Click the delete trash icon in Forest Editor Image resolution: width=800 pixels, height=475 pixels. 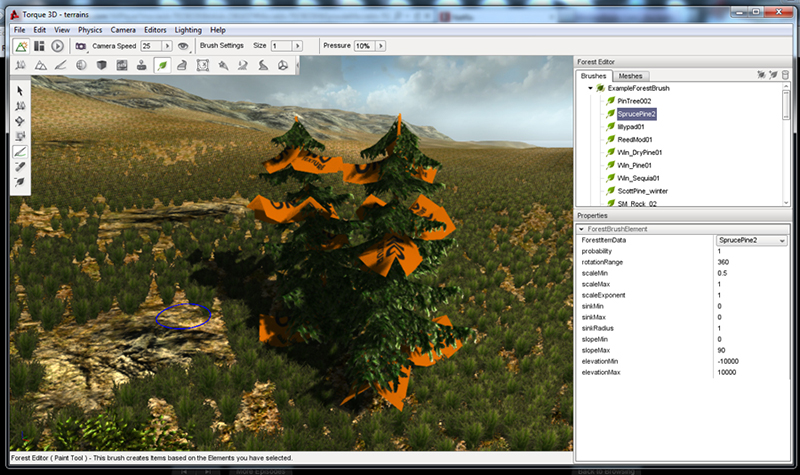pyautogui.click(x=786, y=75)
